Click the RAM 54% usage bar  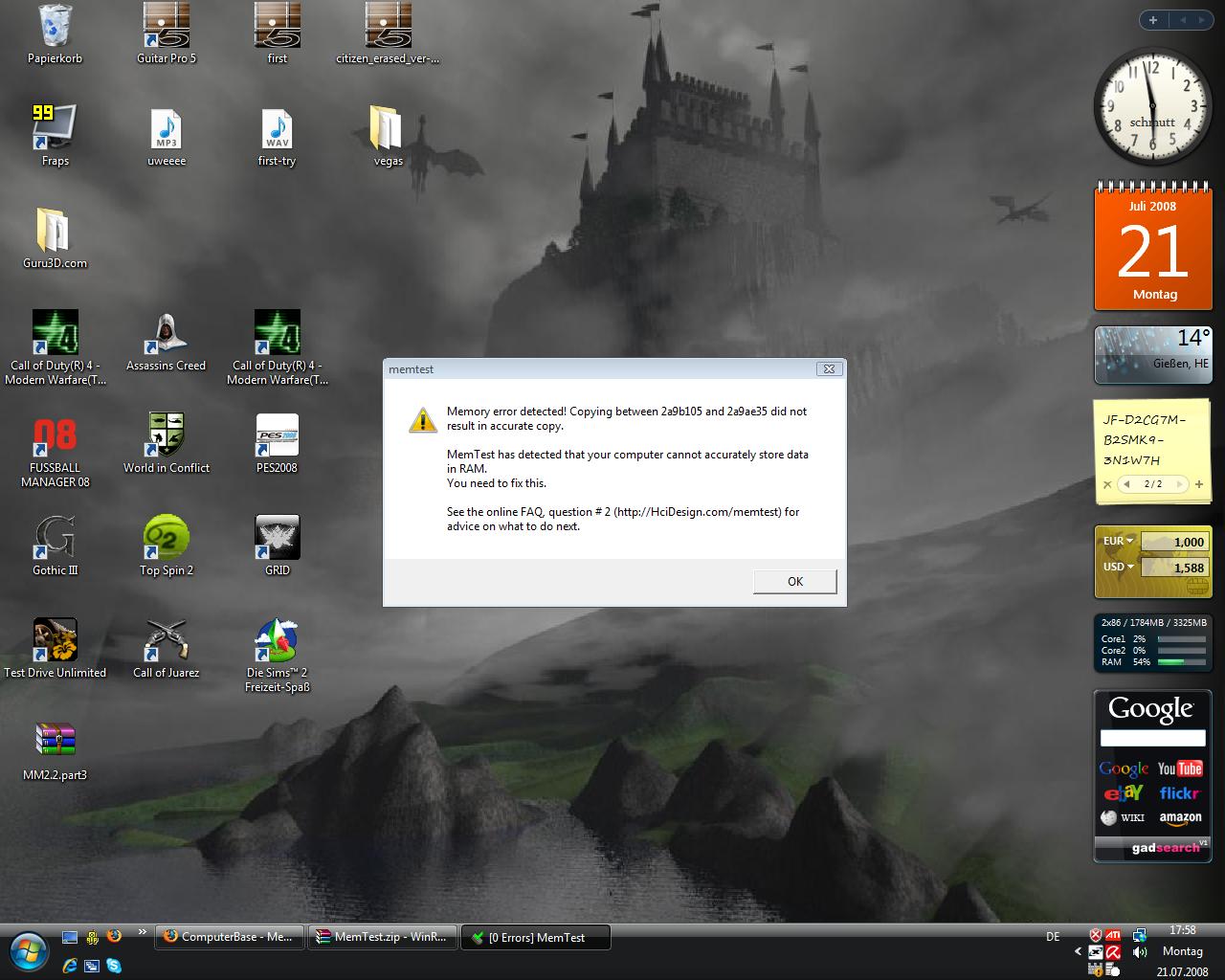tap(1182, 661)
